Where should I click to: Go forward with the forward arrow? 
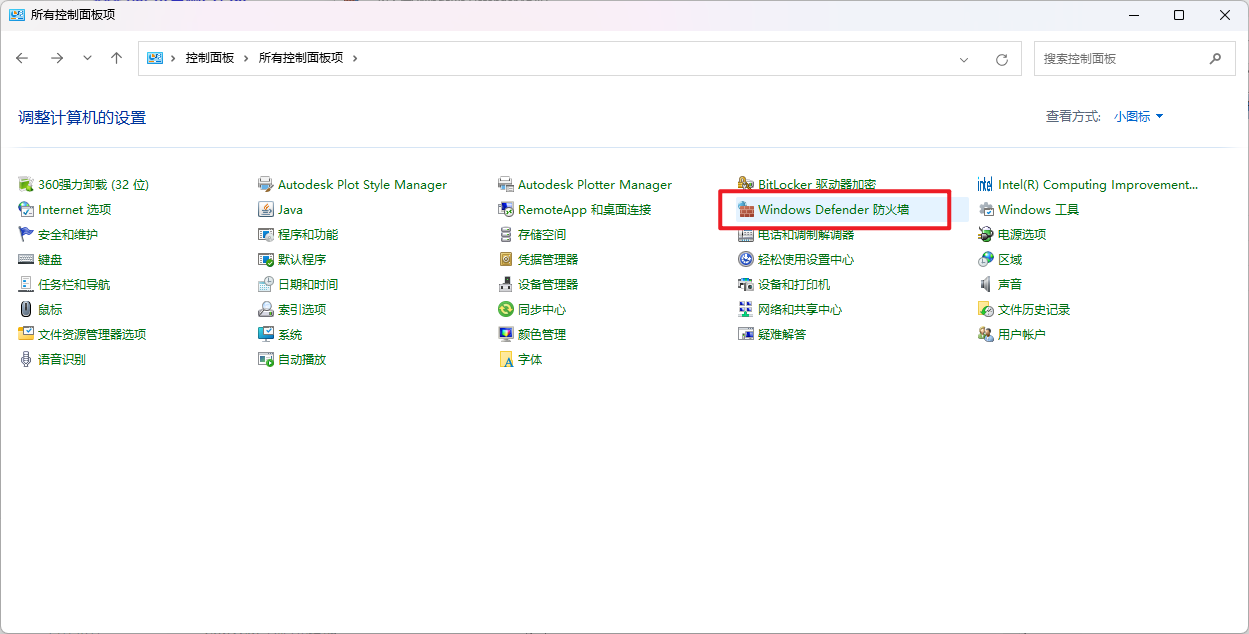click(57, 58)
